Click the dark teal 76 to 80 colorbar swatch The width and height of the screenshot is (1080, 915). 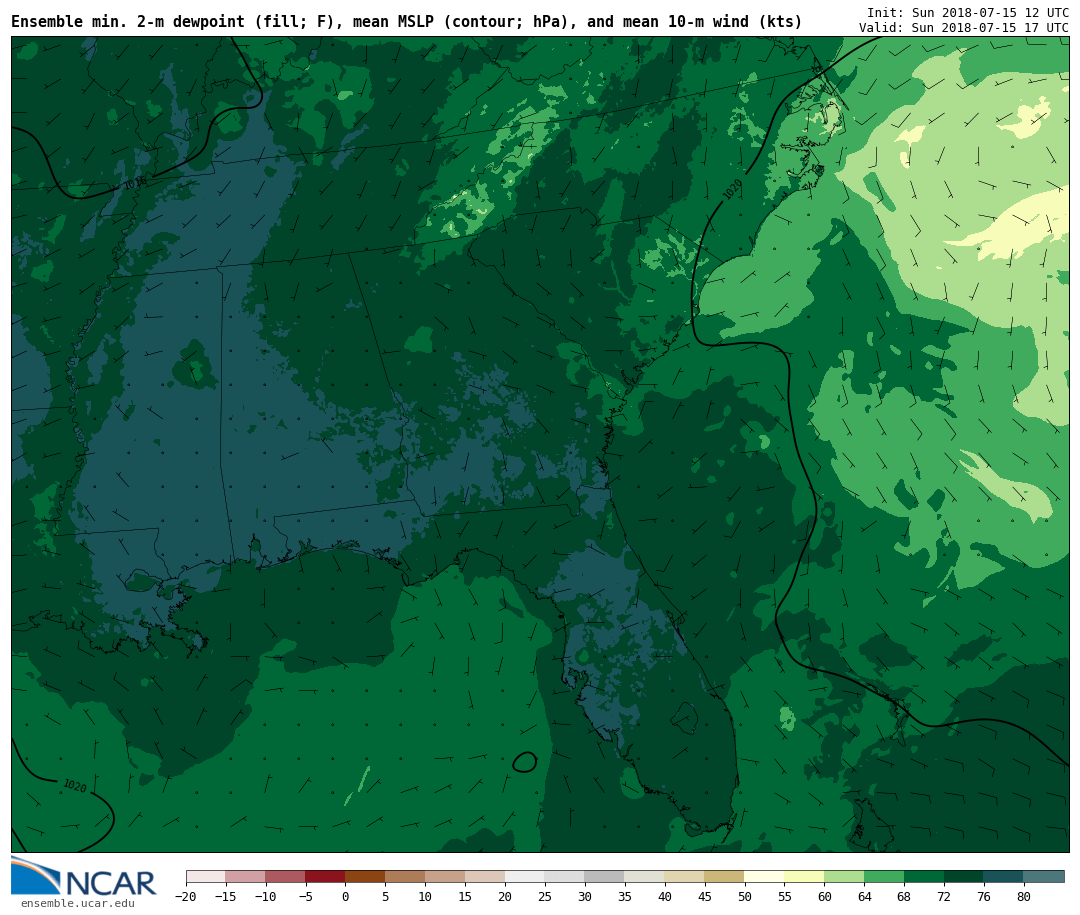tap(1004, 876)
